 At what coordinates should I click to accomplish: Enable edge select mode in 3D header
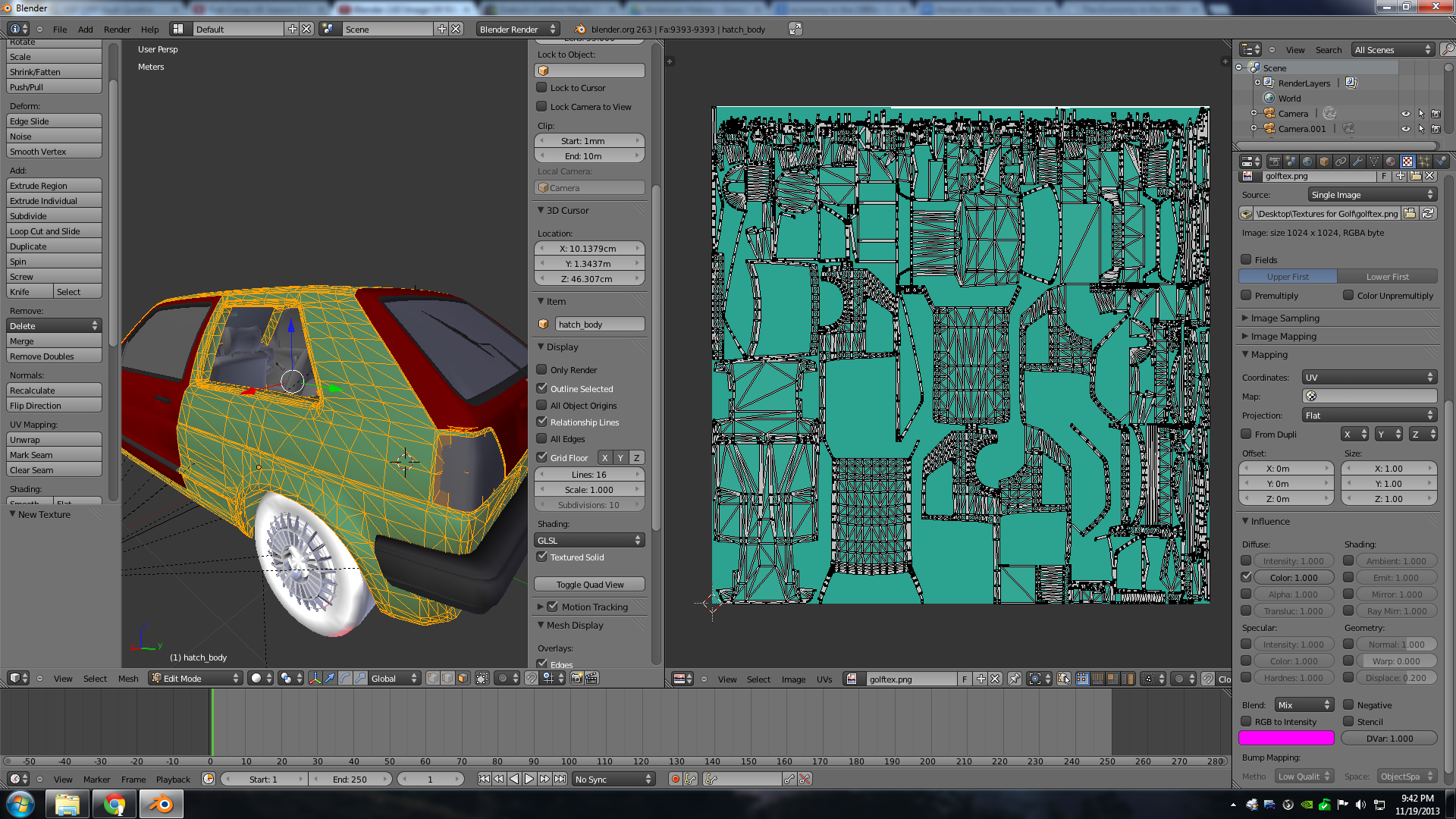click(447, 678)
